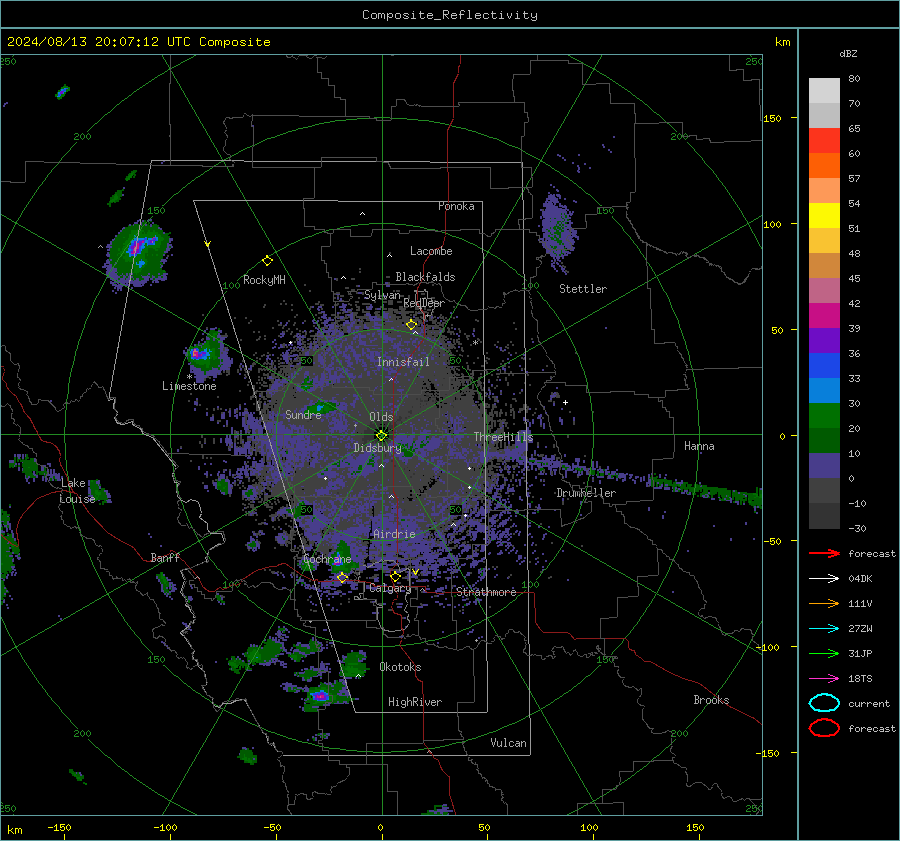Click the Okotoks label
The width and height of the screenshot is (900, 841).
click(400, 667)
